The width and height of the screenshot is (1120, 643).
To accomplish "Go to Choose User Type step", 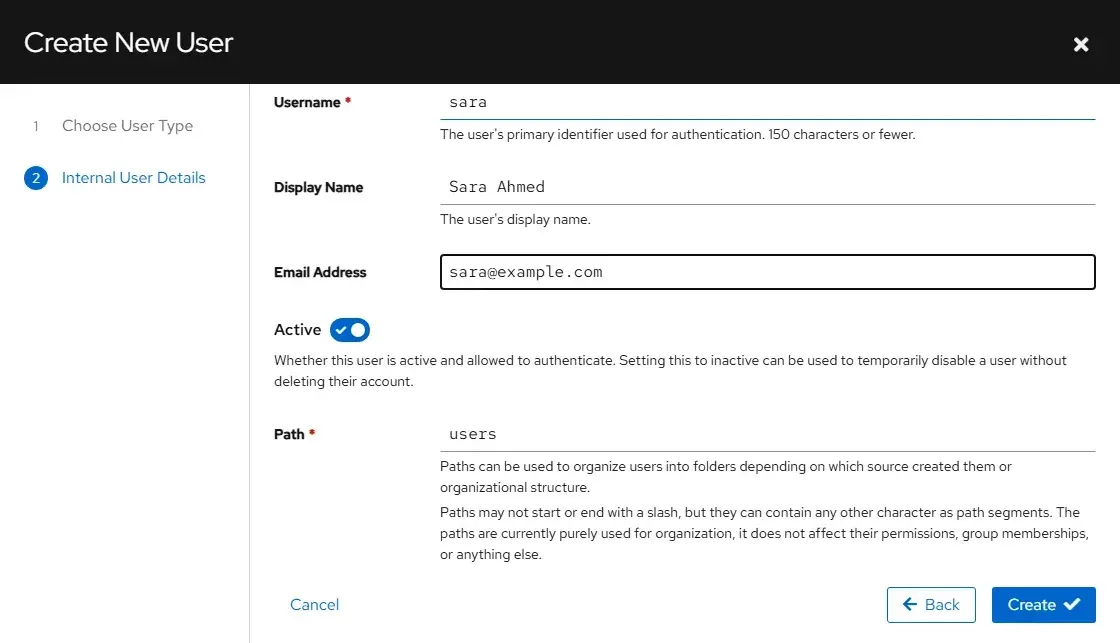I will (127, 126).
